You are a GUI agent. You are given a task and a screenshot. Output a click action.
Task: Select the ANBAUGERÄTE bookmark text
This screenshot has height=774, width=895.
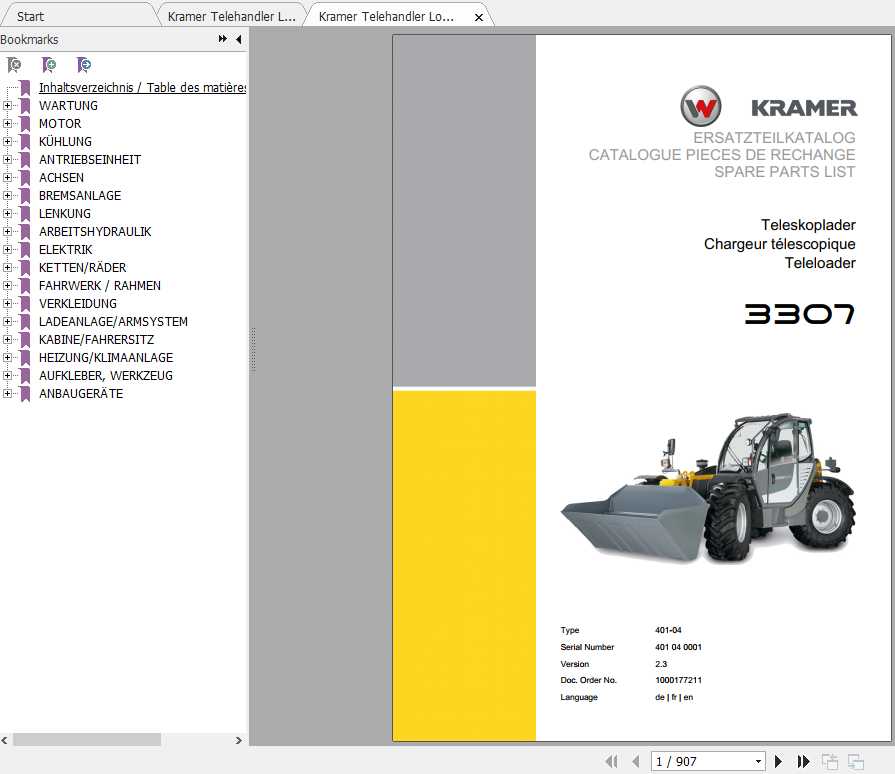coord(80,394)
